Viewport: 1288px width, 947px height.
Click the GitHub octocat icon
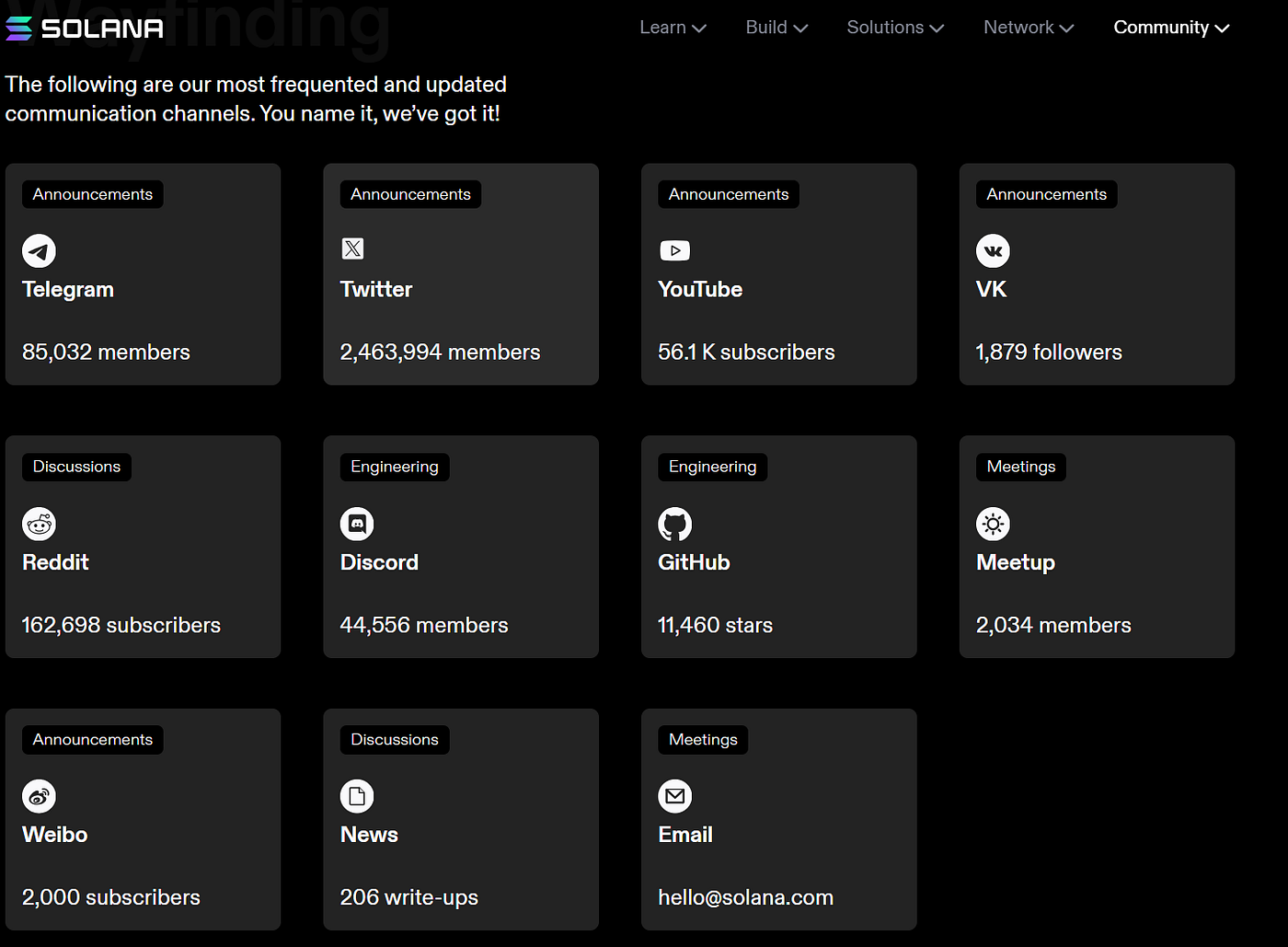[674, 524]
